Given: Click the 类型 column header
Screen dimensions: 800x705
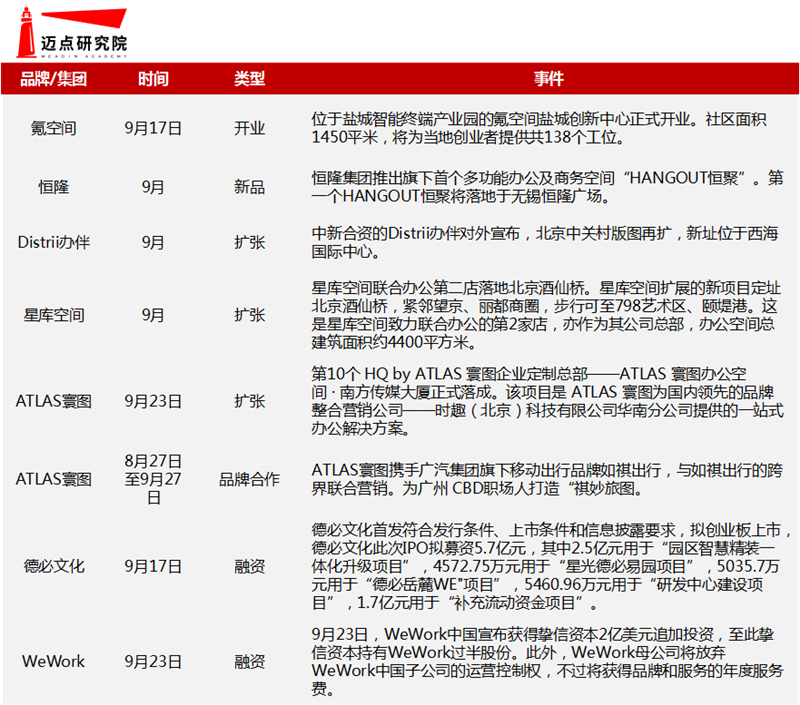Looking at the screenshot, I should 249,79.
